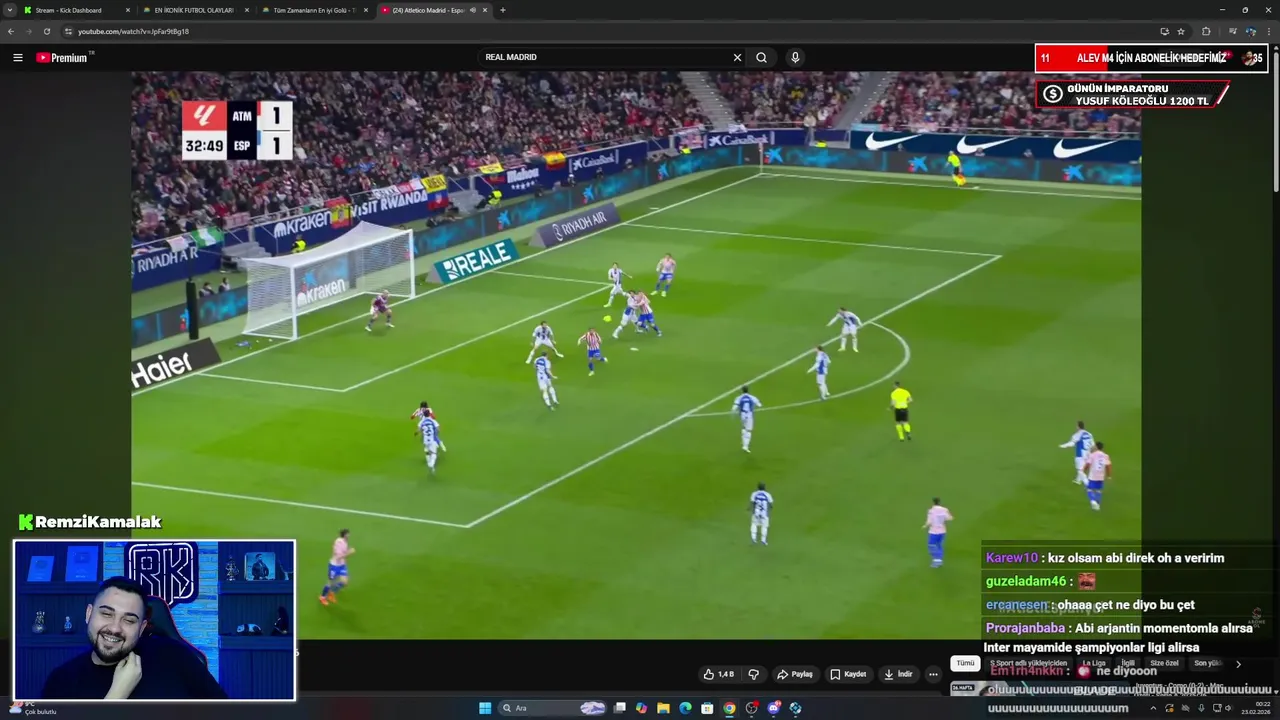
Task: Open media controls icon in Chrome toolbar
Action: [x=1233, y=31]
